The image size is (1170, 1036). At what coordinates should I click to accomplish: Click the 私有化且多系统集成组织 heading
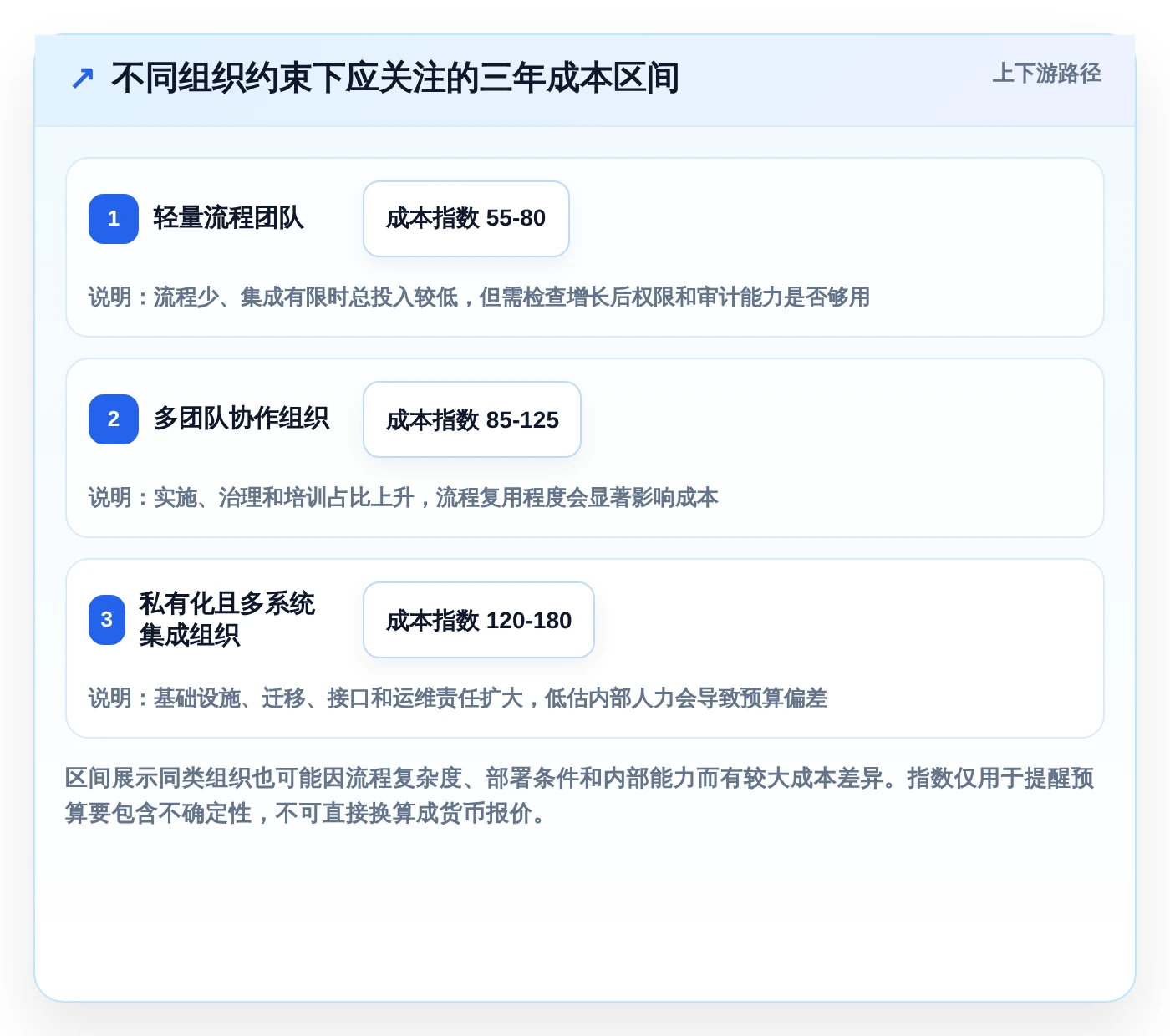(x=226, y=619)
